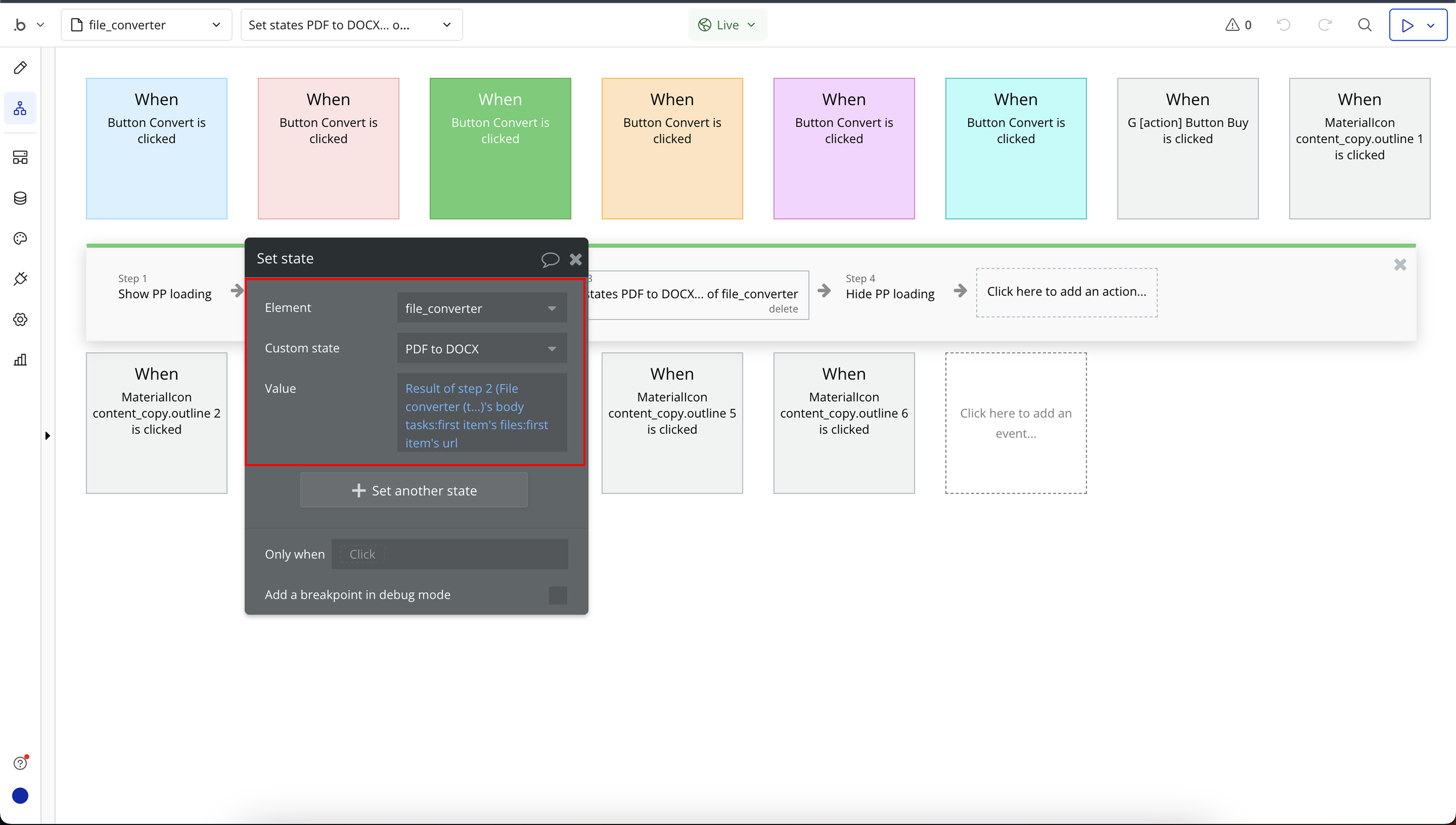Open the Styles palette icon
1456x825 pixels.
point(21,239)
